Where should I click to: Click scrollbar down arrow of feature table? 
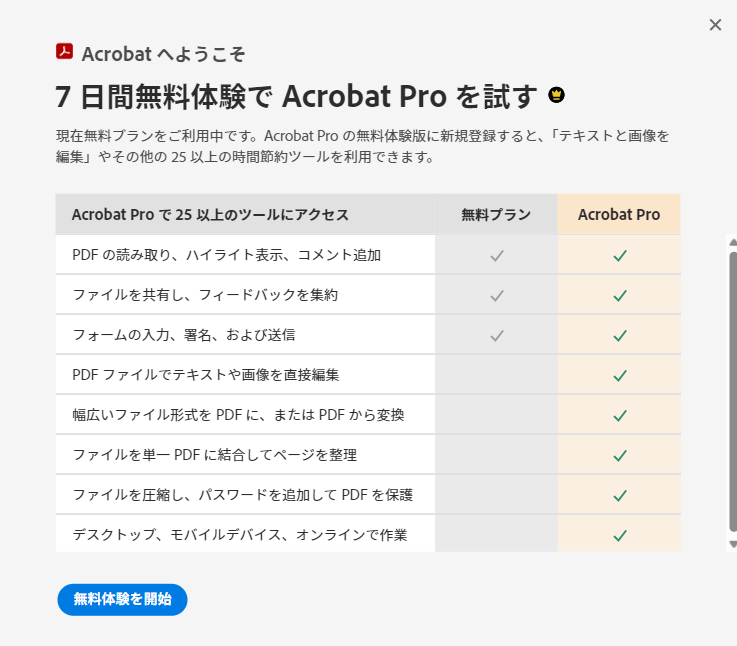click(733, 544)
